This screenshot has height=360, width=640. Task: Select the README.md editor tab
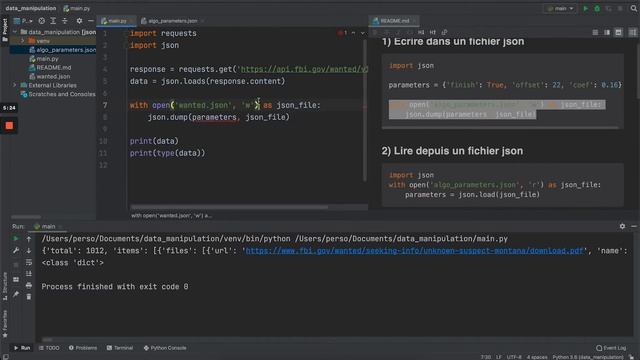click(394, 21)
